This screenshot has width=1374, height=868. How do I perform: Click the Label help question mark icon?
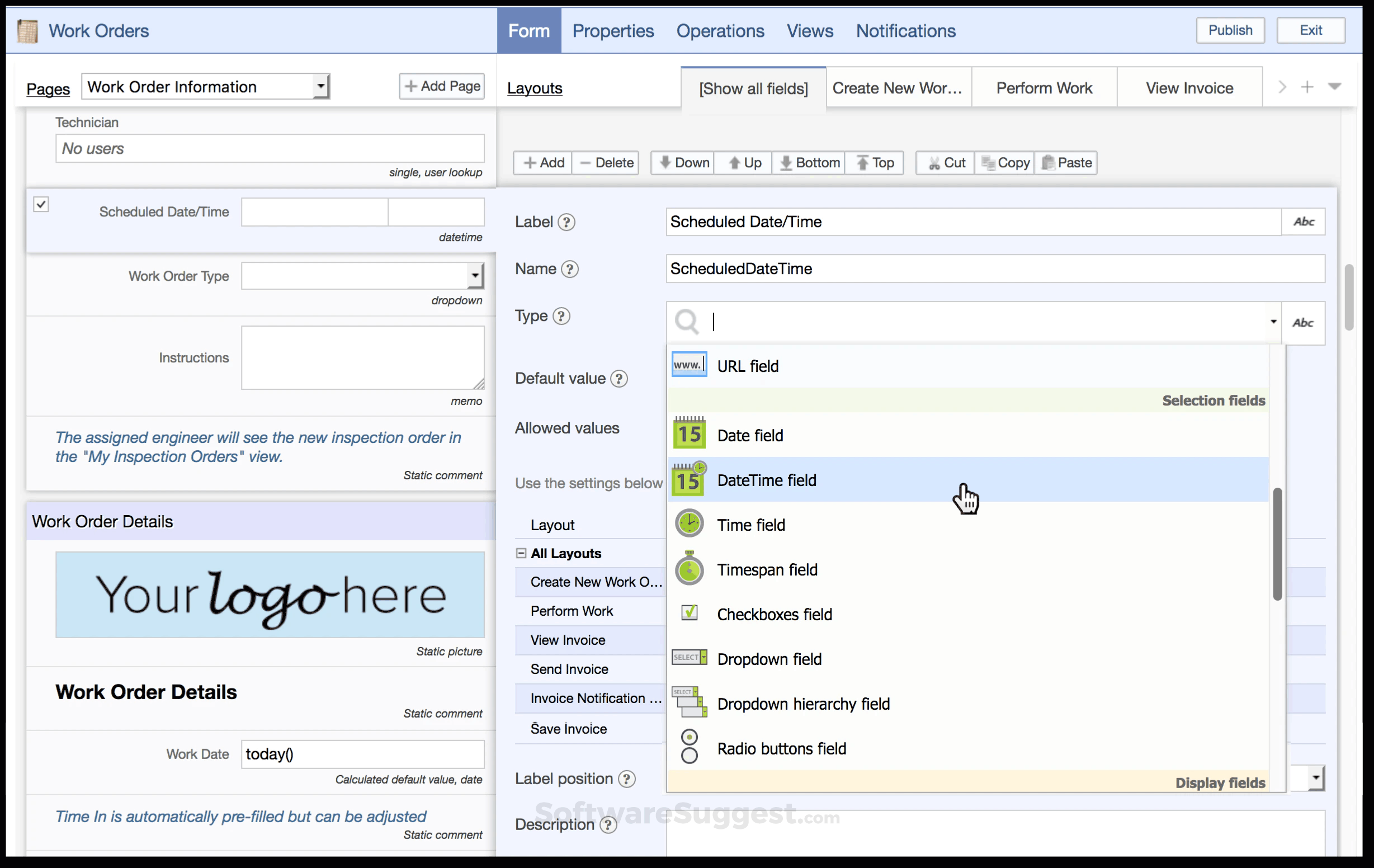pos(566,222)
